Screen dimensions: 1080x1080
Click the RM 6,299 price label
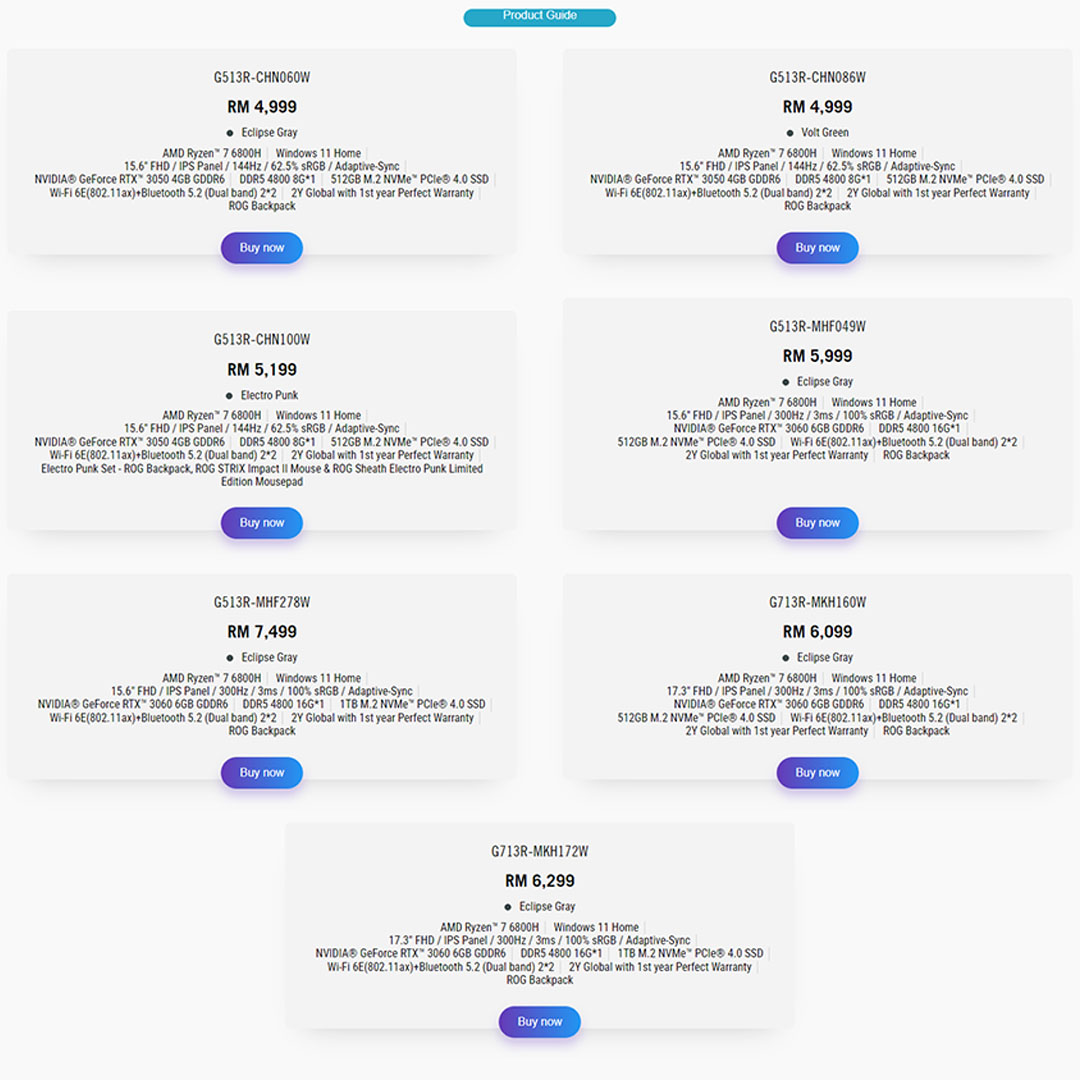point(539,880)
